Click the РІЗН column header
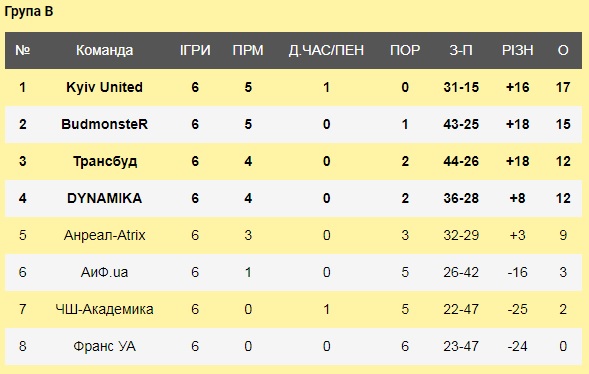Viewport: 589px width, 374px height. 517,50
